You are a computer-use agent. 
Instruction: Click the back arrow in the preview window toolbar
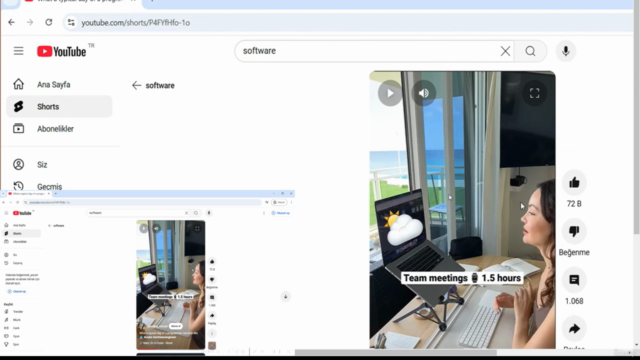tap(4, 202)
